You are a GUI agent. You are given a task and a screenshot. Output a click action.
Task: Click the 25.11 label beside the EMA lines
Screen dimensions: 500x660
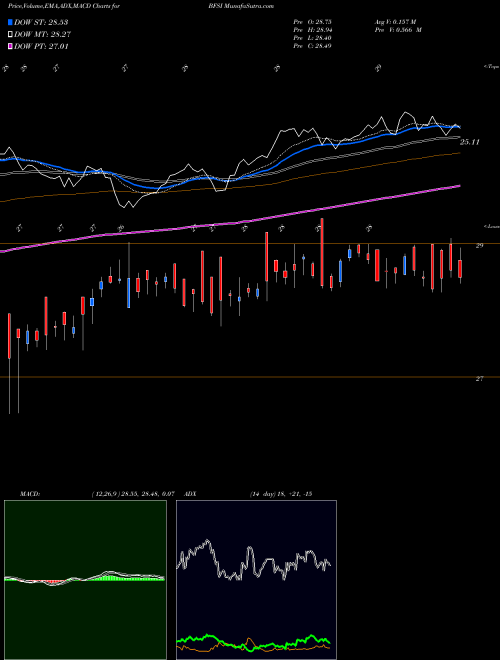[x=470, y=142]
